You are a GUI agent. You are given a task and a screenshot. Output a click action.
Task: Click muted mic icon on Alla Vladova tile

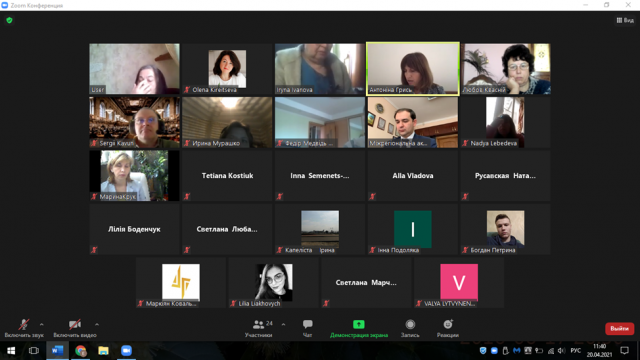click(373, 196)
